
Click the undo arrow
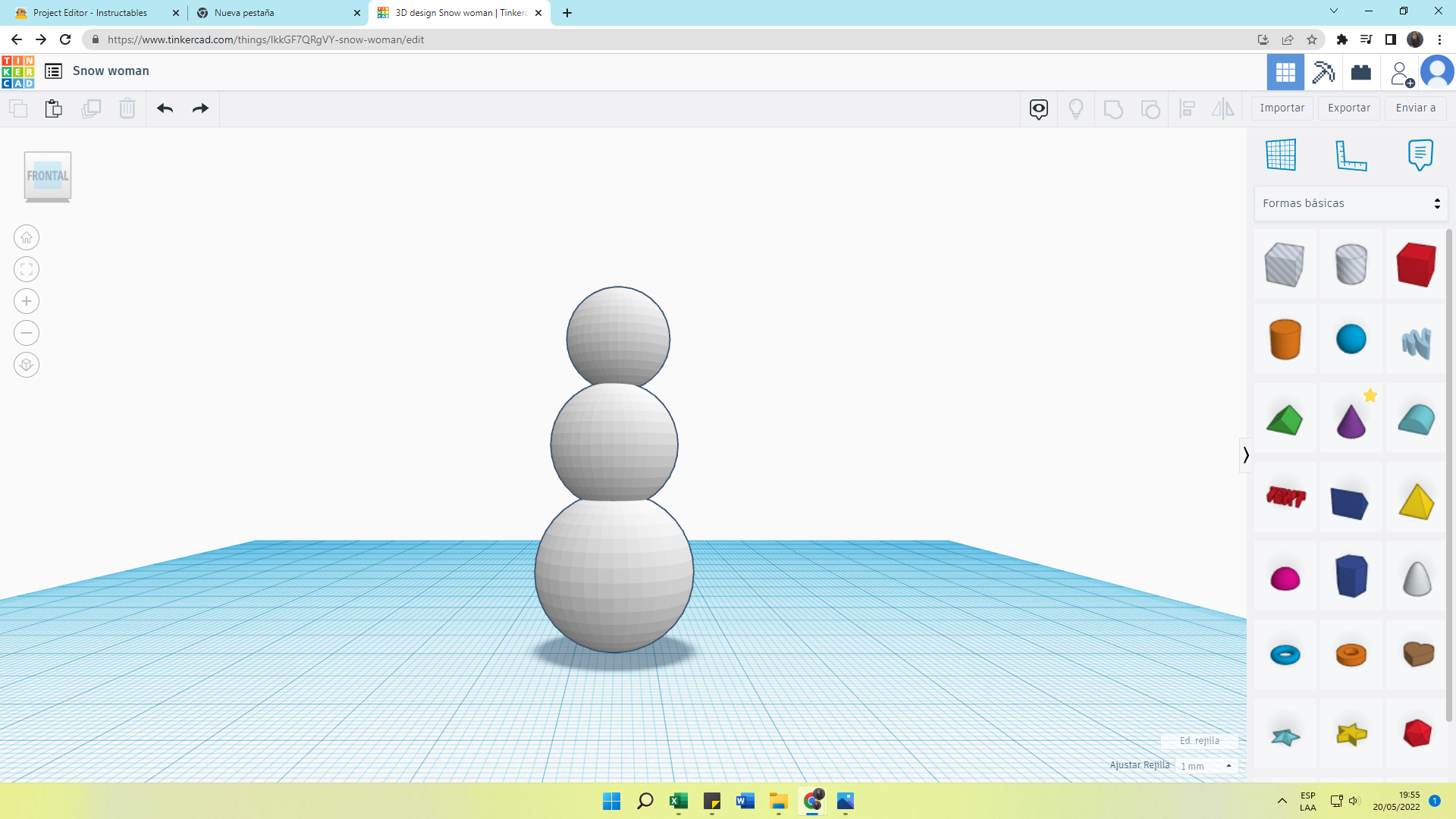pyautogui.click(x=165, y=108)
